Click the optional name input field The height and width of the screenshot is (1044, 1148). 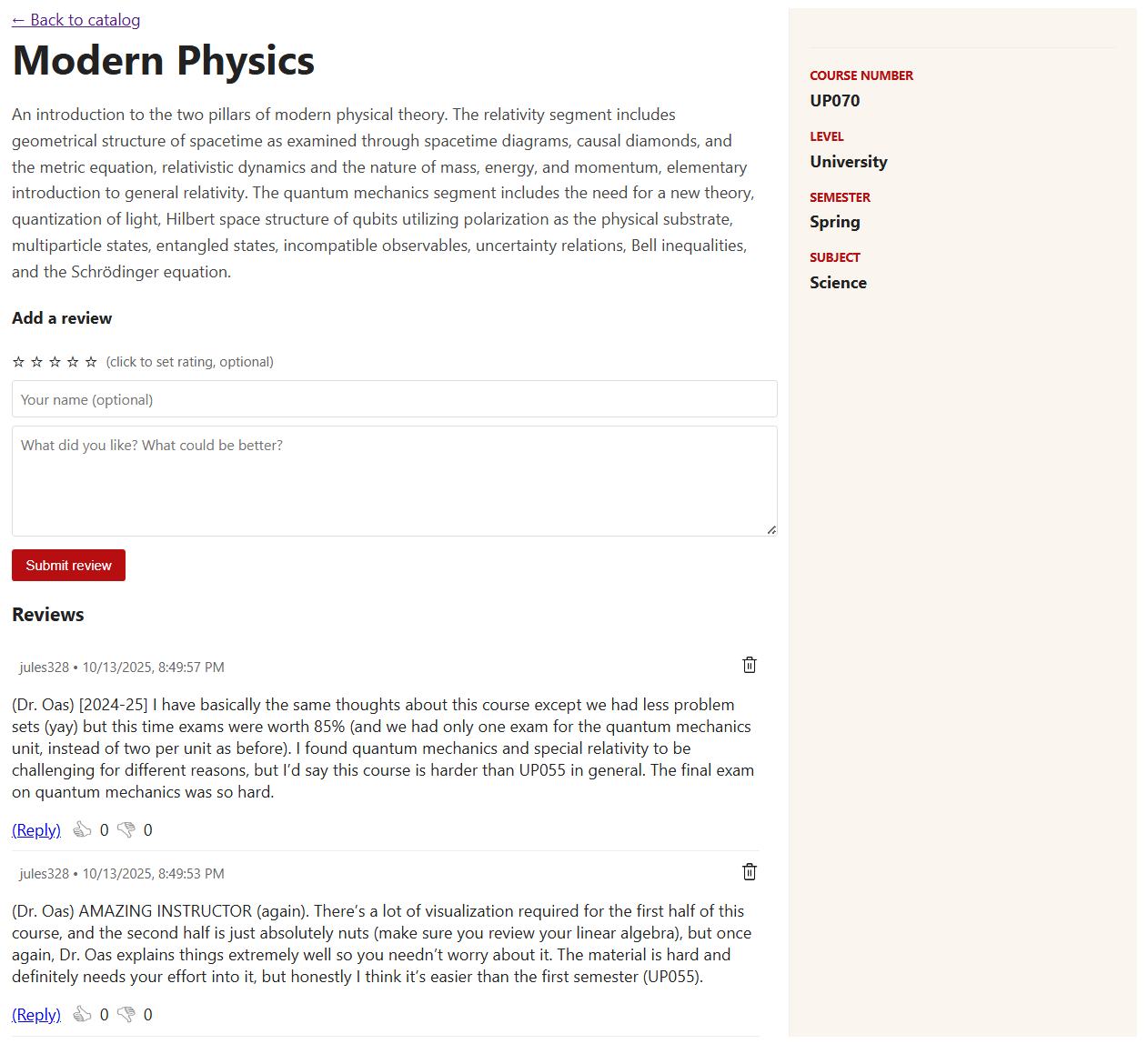[x=394, y=399]
